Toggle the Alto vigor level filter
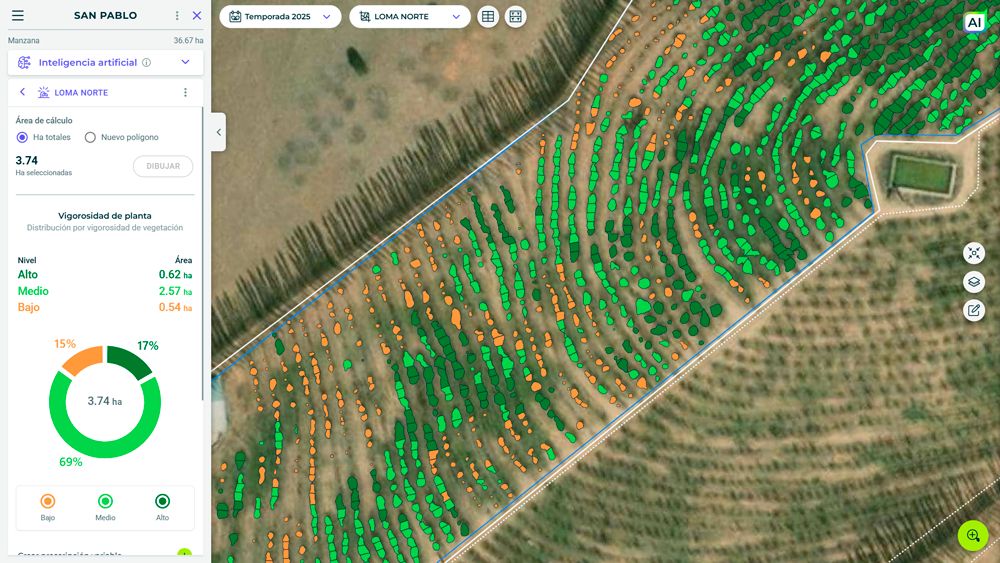This screenshot has height=563, width=1000. coord(162,501)
